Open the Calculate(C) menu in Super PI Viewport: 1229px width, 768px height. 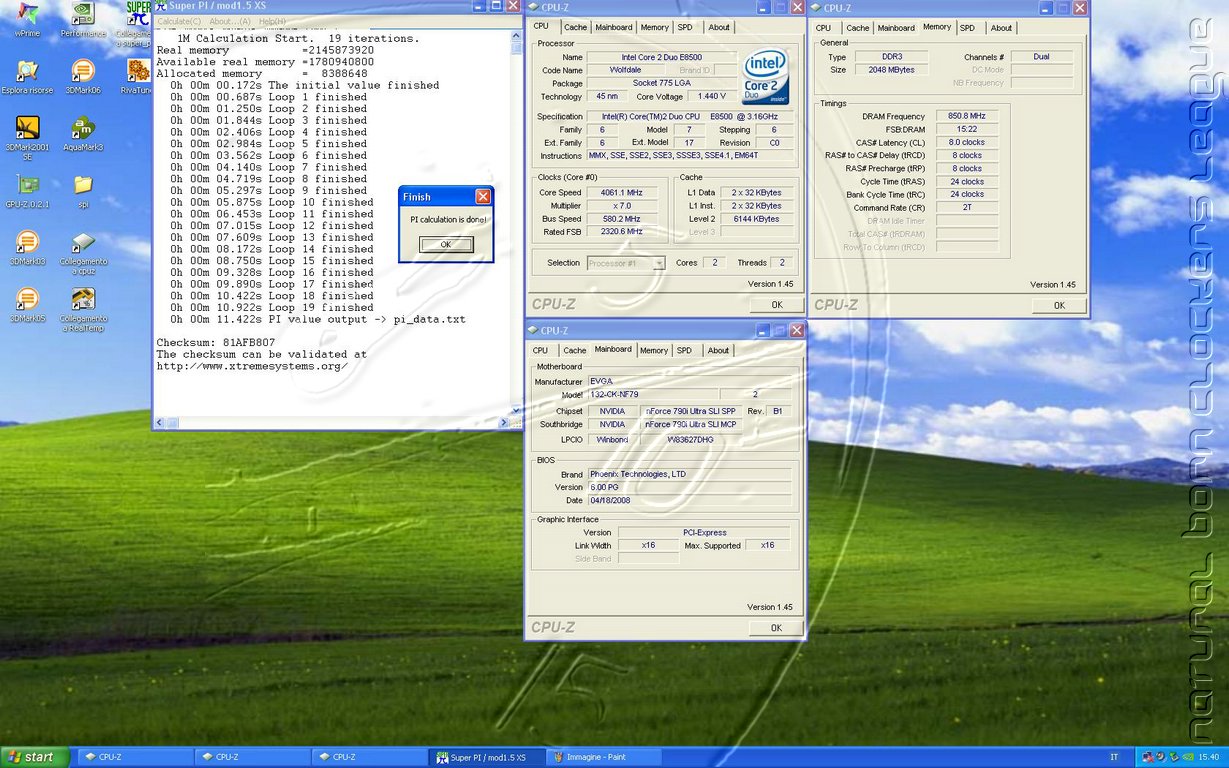point(180,21)
